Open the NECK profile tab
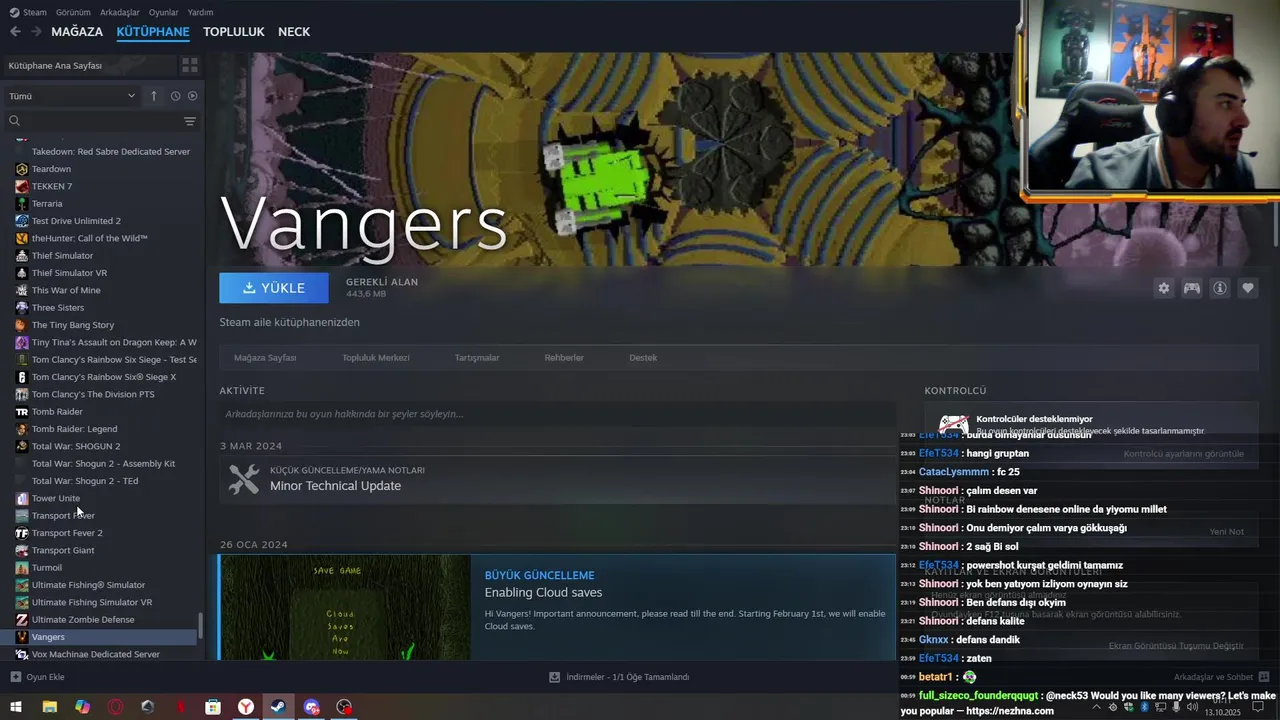This screenshot has height=720, width=1280. click(294, 32)
